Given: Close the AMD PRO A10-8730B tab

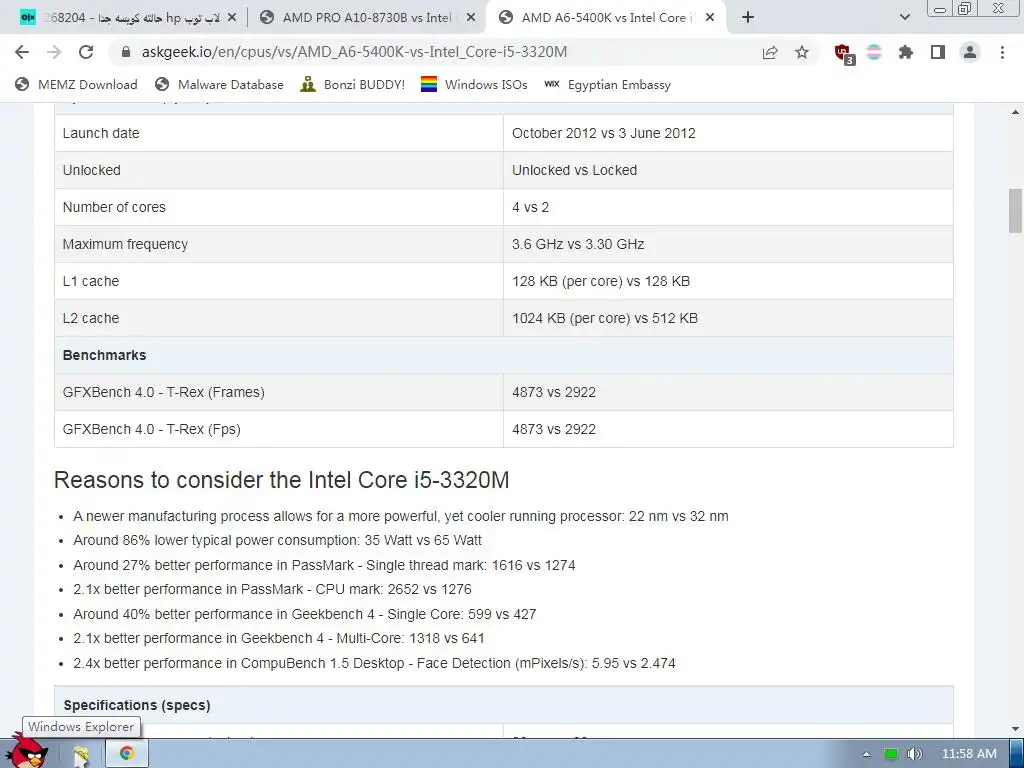Looking at the screenshot, I should (x=470, y=18).
